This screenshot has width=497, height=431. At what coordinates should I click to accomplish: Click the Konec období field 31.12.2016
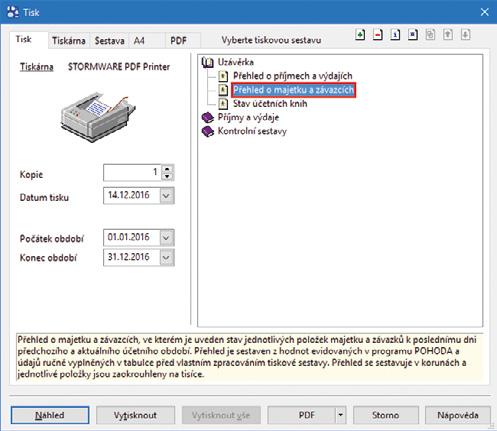pyautogui.click(x=132, y=257)
